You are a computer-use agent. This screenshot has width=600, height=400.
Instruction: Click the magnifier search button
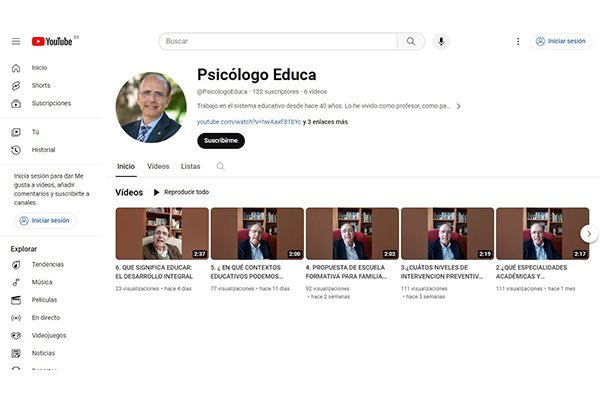pyautogui.click(x=411, y=41)
